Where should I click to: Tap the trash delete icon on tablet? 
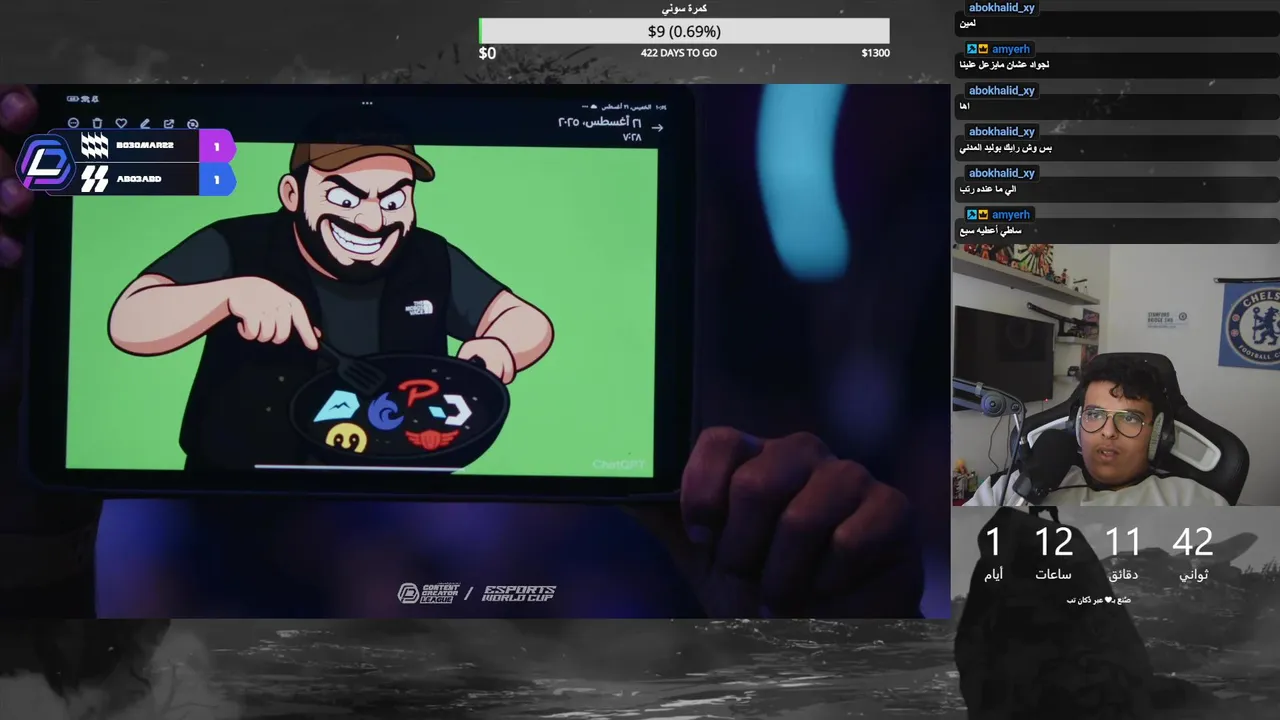click(x=97, y=124)
